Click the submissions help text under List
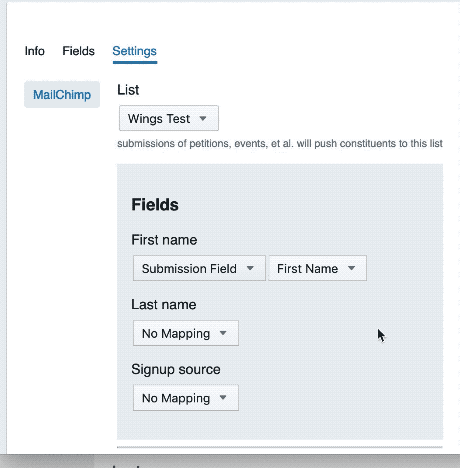 point(280,144)
